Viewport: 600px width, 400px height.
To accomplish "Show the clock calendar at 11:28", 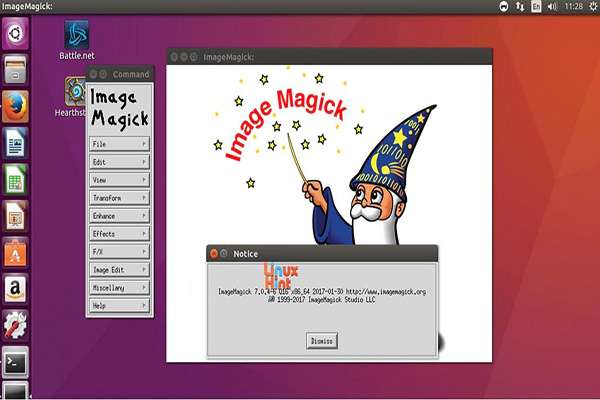I will click(573, 6).
